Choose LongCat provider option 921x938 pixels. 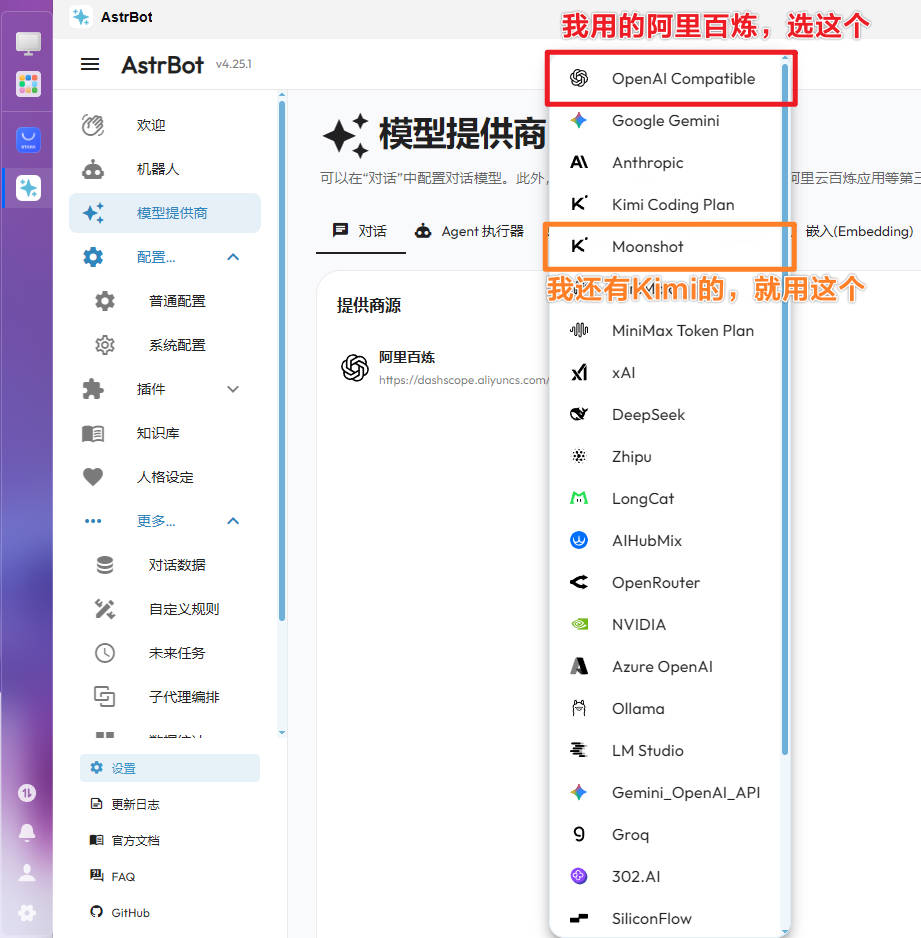pyautogui.click(x=665, y=498)
